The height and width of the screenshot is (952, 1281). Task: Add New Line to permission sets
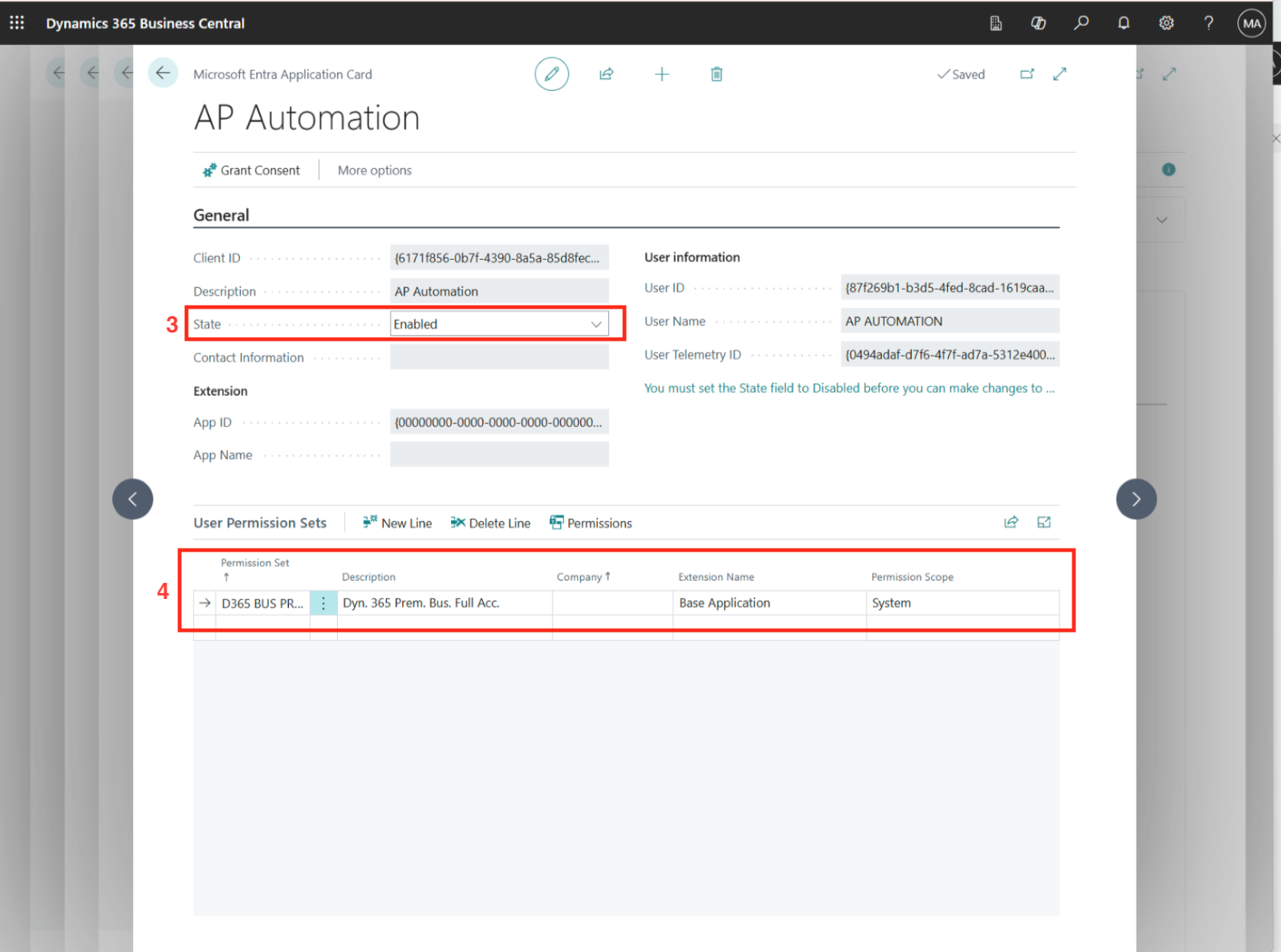[x=397, y=523]
